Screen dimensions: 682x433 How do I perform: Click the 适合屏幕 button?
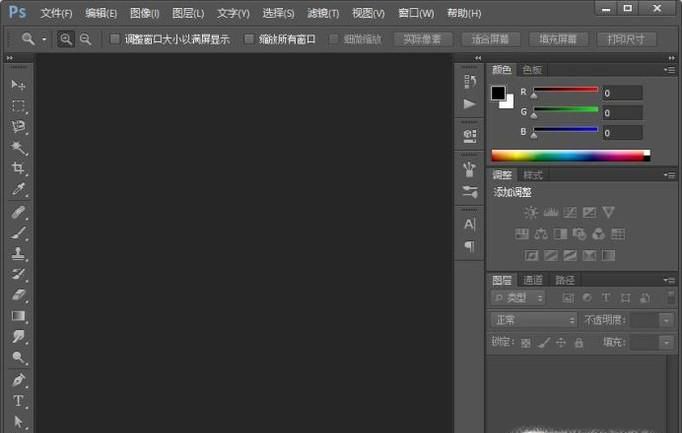[x=490, y=40]
